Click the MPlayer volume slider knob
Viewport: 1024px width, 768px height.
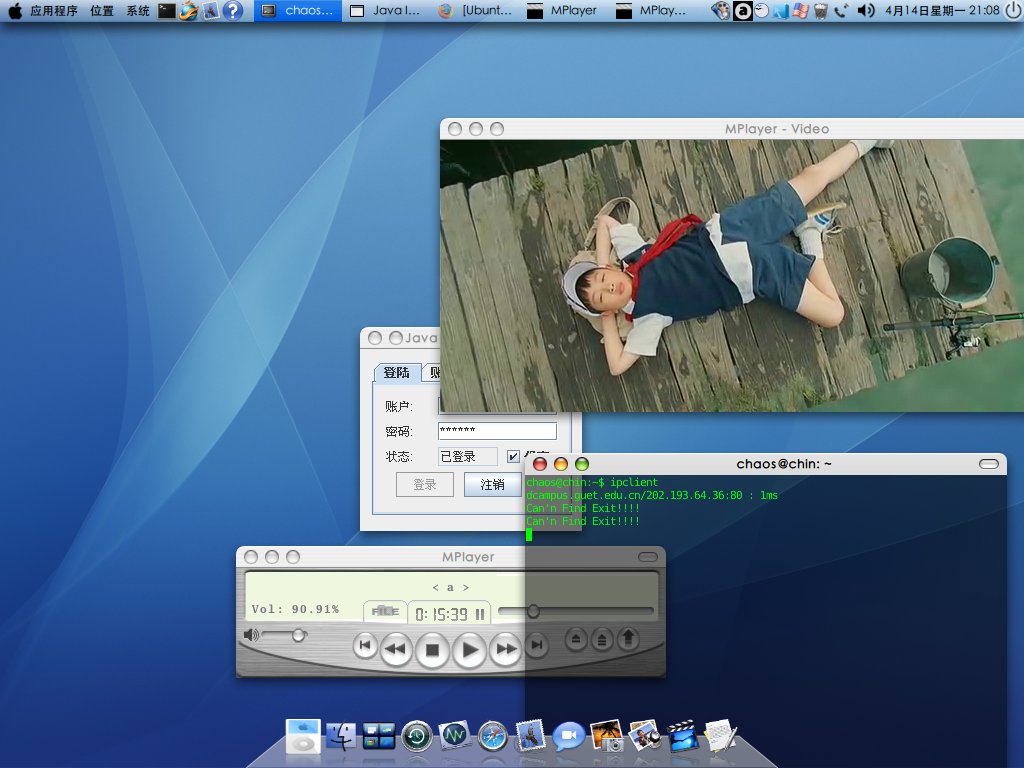click(x=298, y=635)
